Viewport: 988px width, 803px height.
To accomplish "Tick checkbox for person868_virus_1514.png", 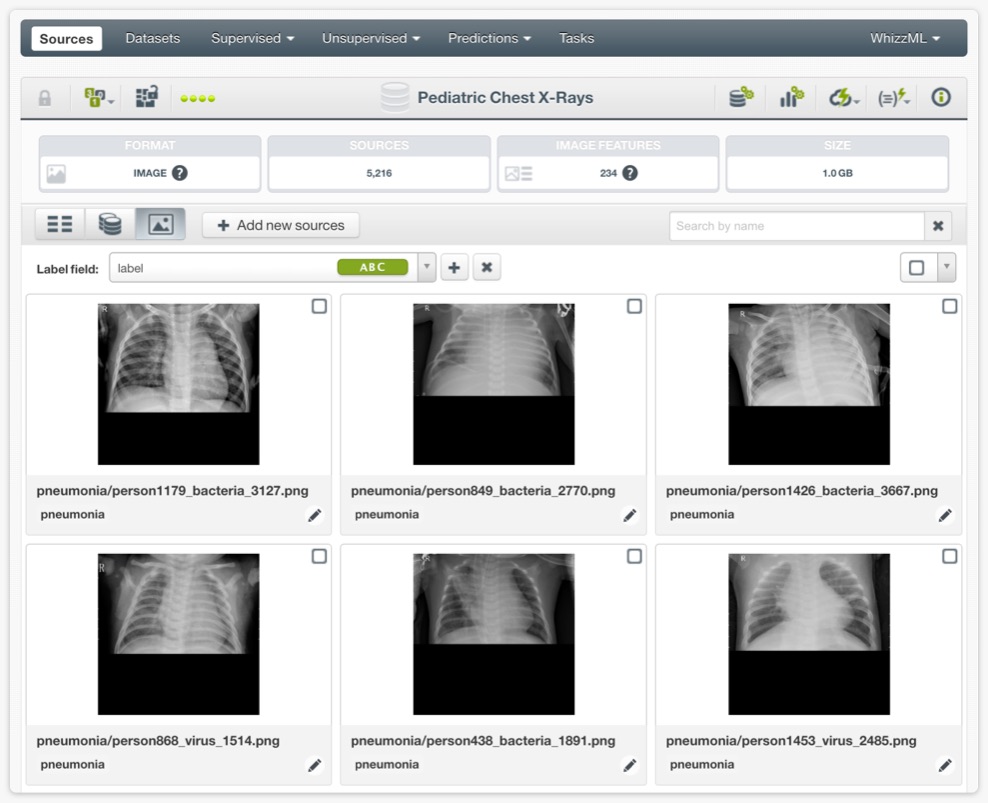I will click(319, 556).
